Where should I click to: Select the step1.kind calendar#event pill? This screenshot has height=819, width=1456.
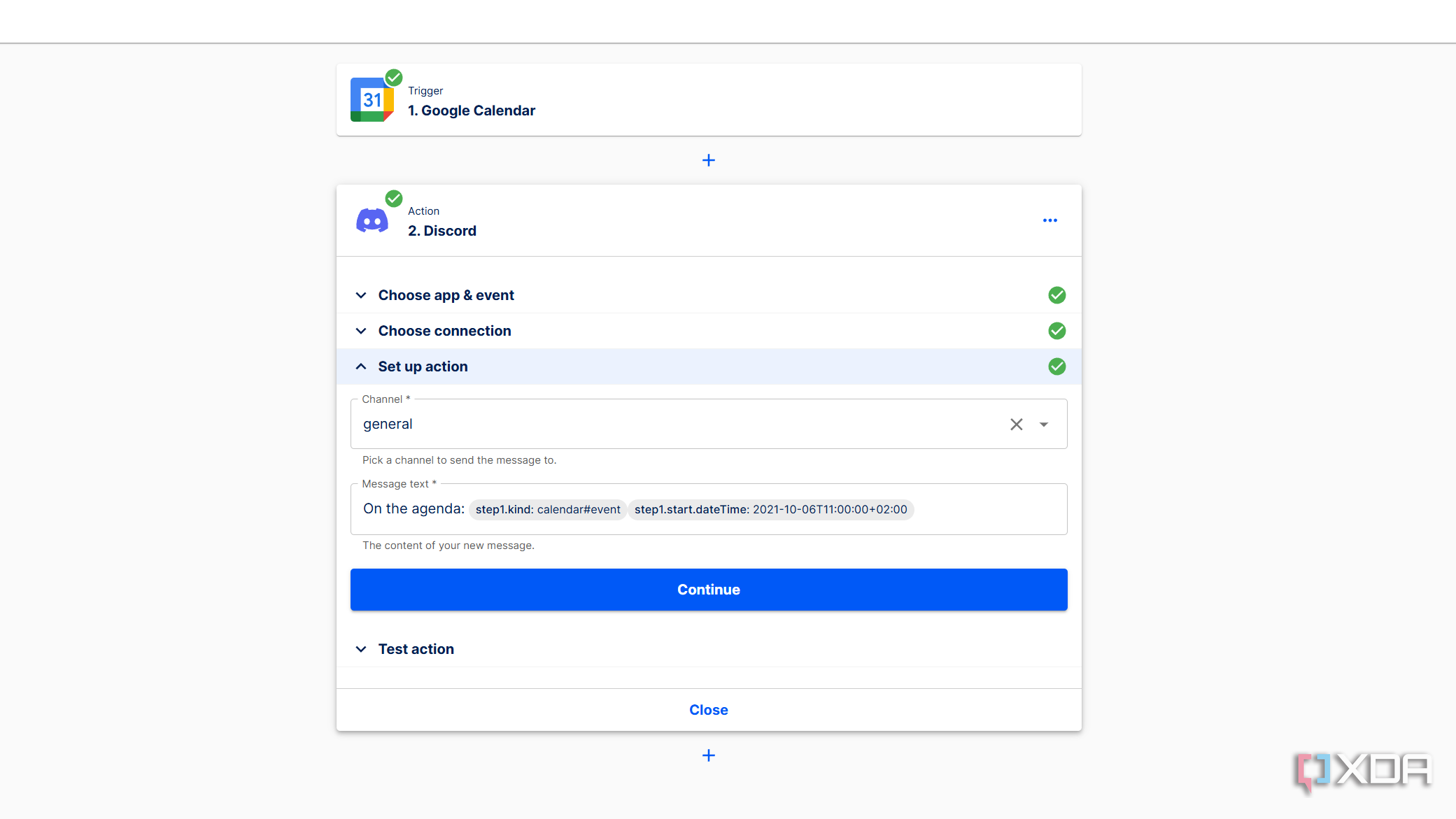(x=548, y=509)
